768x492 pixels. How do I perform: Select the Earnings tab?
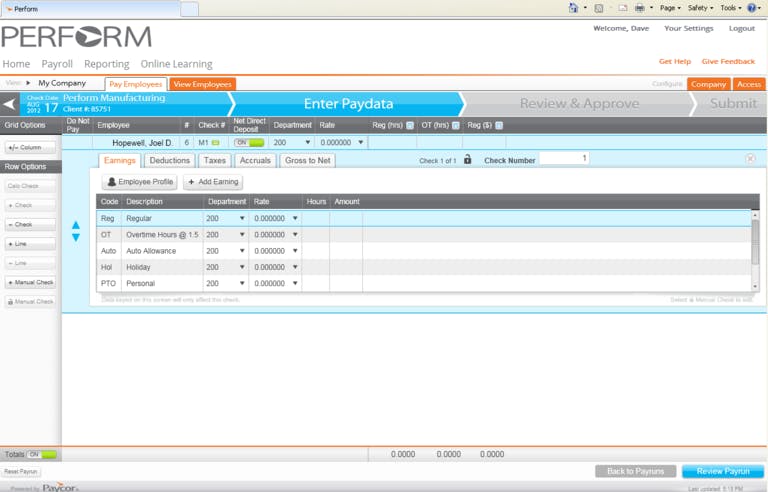point(120,160)
